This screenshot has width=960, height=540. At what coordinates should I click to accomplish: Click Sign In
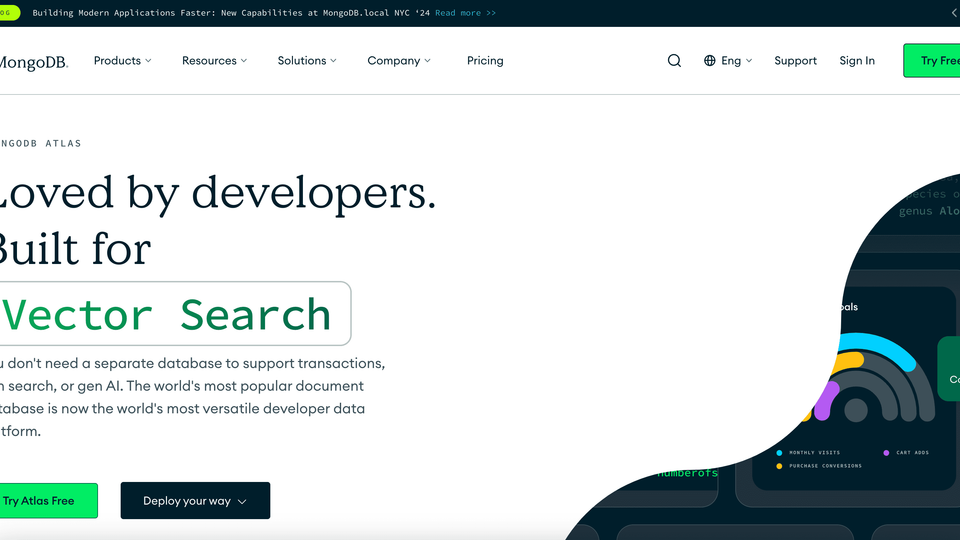(857, 61)
